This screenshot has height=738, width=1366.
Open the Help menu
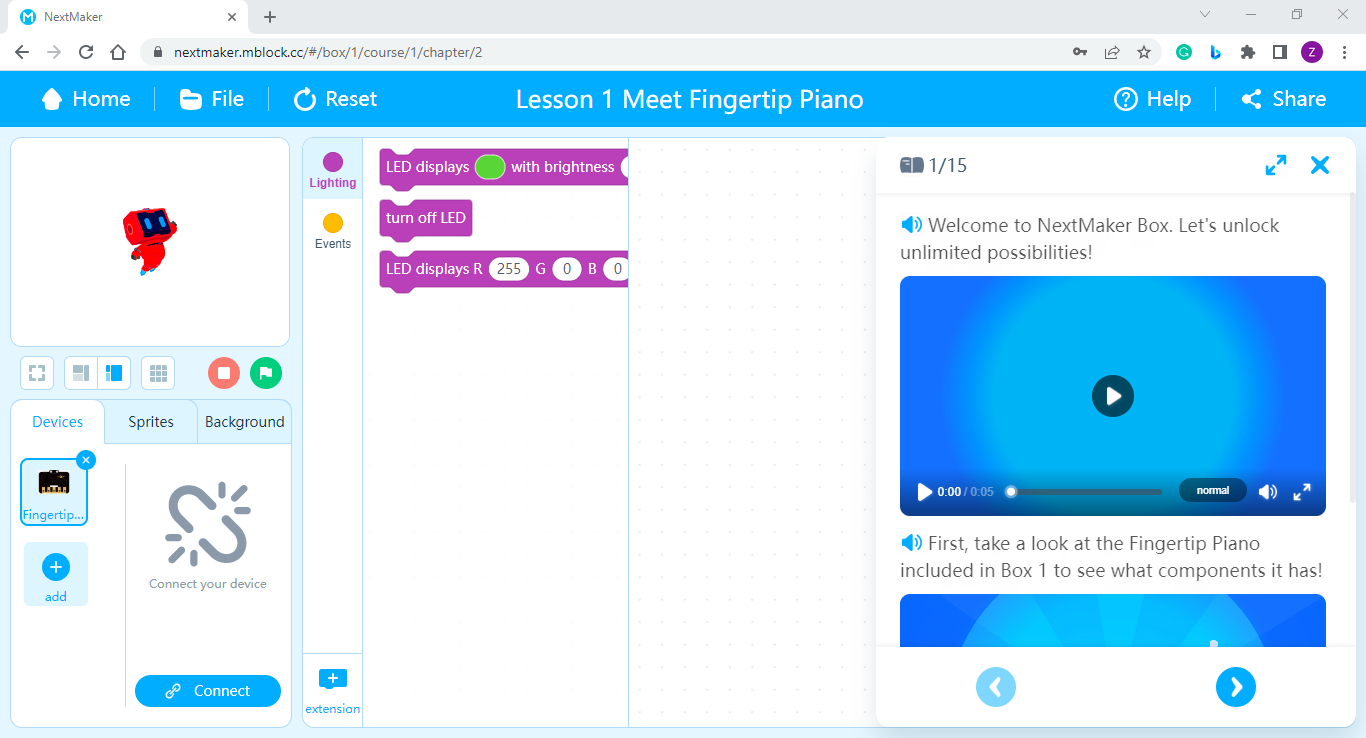(1153, 99)
